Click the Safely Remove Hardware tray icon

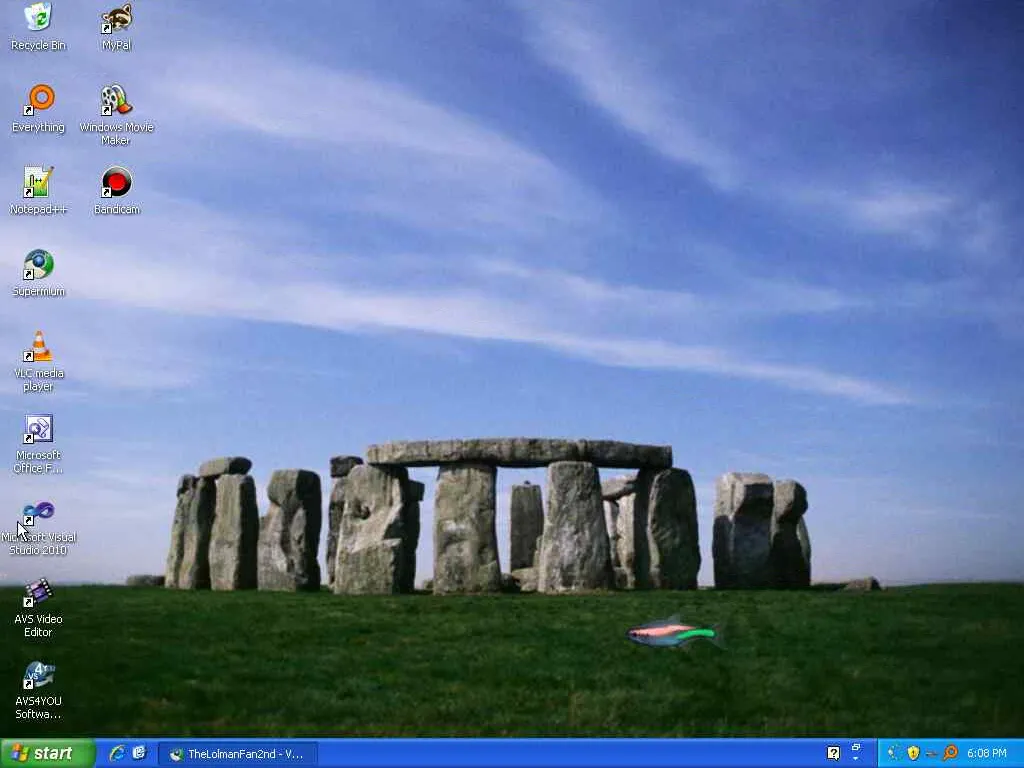pyautogui.click(x=932, y=754)
